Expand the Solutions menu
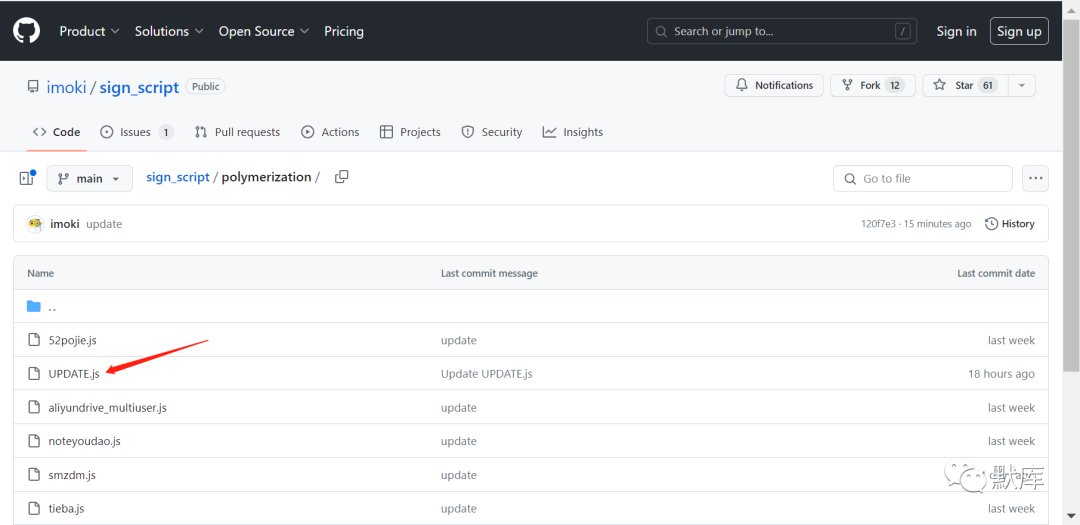Screen dimensions: 1080x525 [x=169, y=31]
